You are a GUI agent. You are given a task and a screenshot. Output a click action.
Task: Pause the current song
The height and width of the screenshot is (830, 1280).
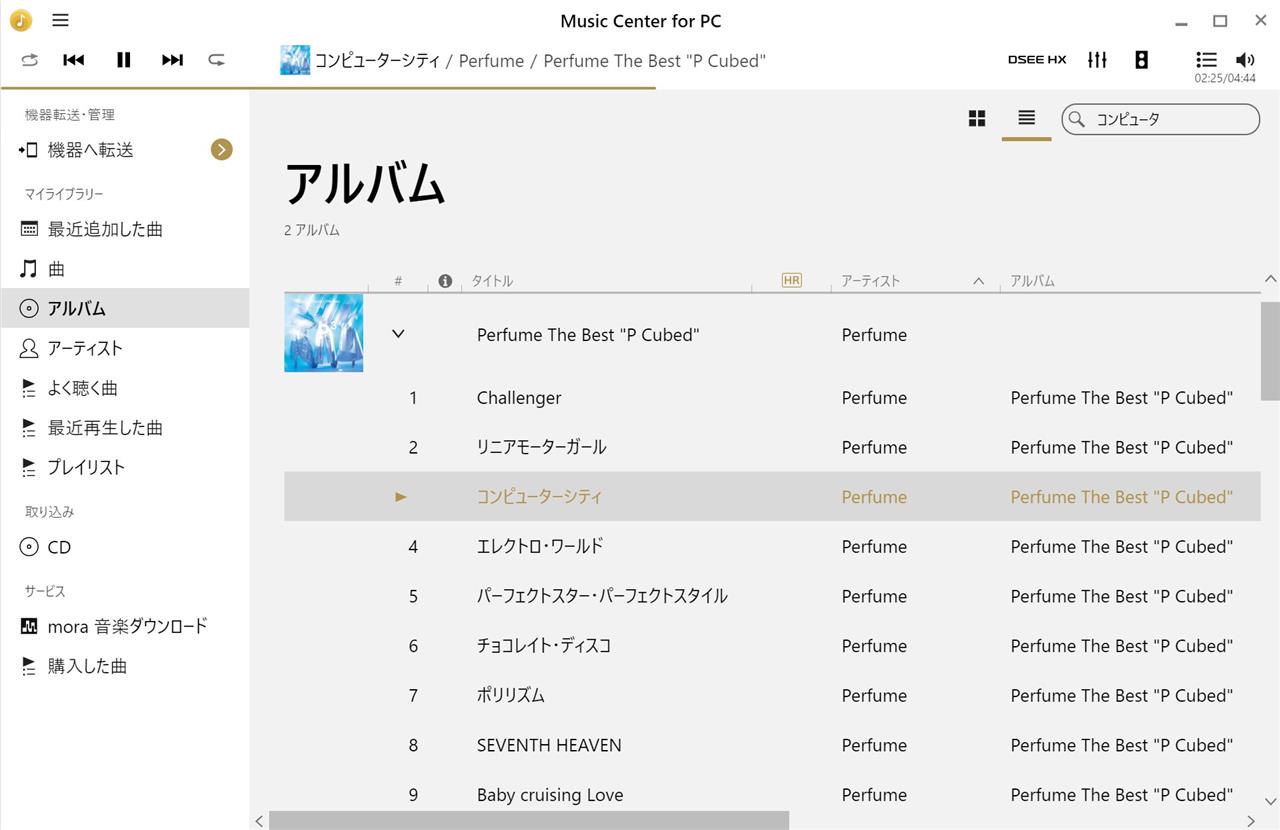(x=123, y=60)
